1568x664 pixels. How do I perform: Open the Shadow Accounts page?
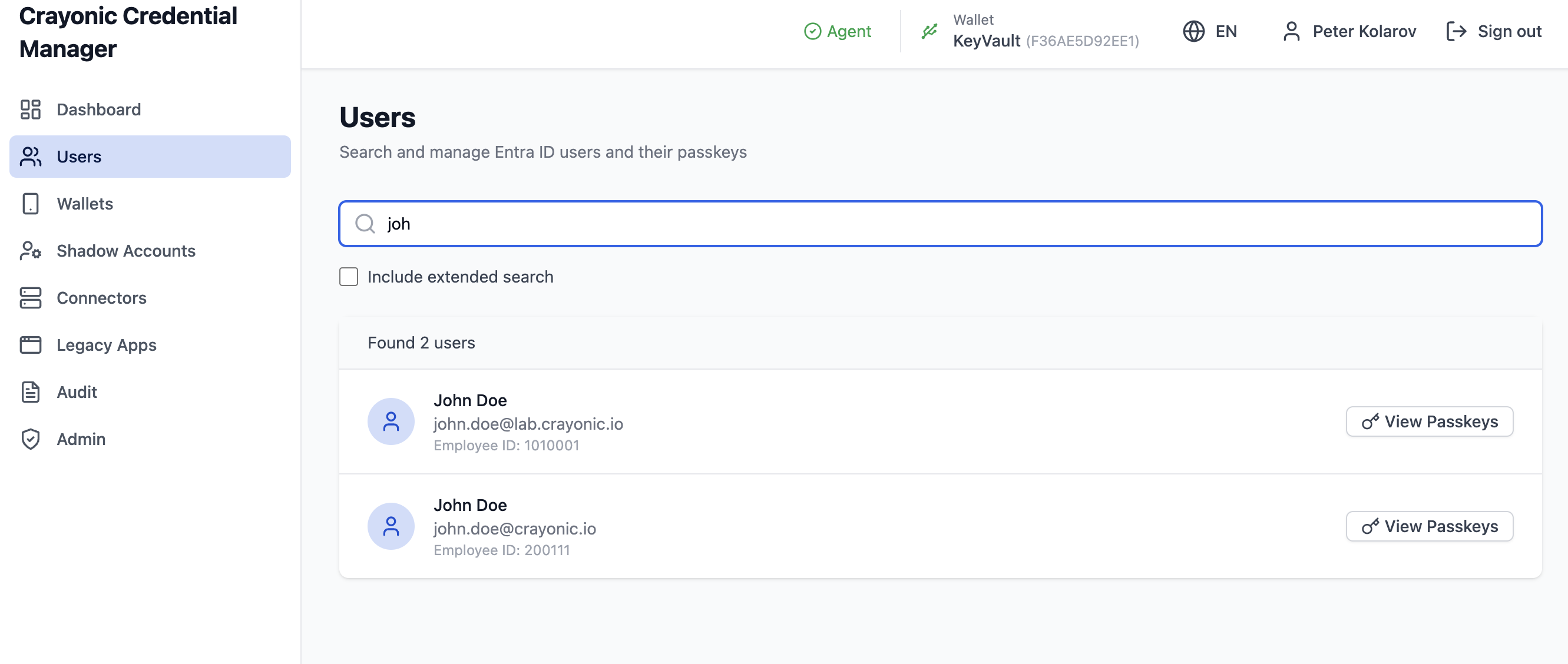tap(125, 251)
